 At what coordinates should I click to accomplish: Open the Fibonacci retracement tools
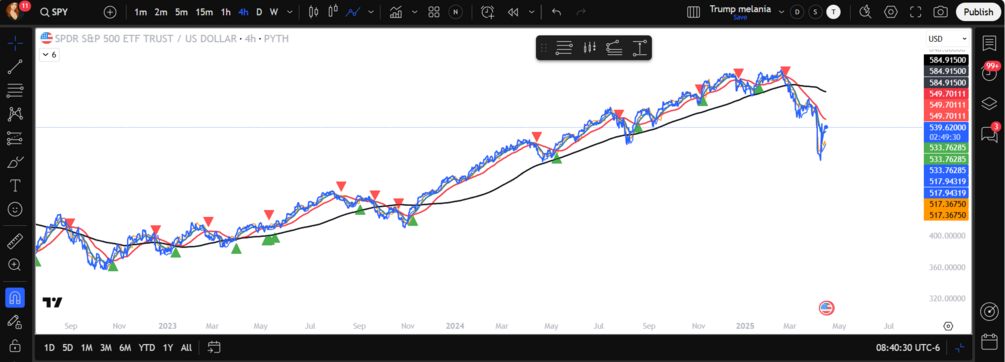pos(15,90)
